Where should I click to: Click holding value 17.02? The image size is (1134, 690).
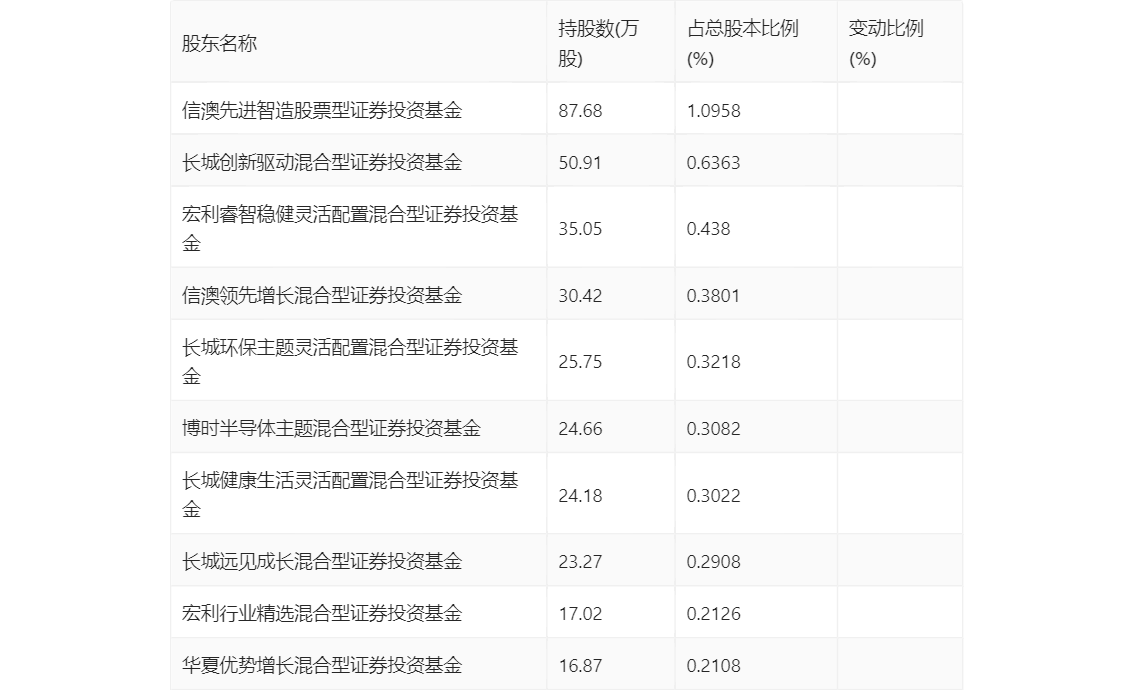[580, 614]
